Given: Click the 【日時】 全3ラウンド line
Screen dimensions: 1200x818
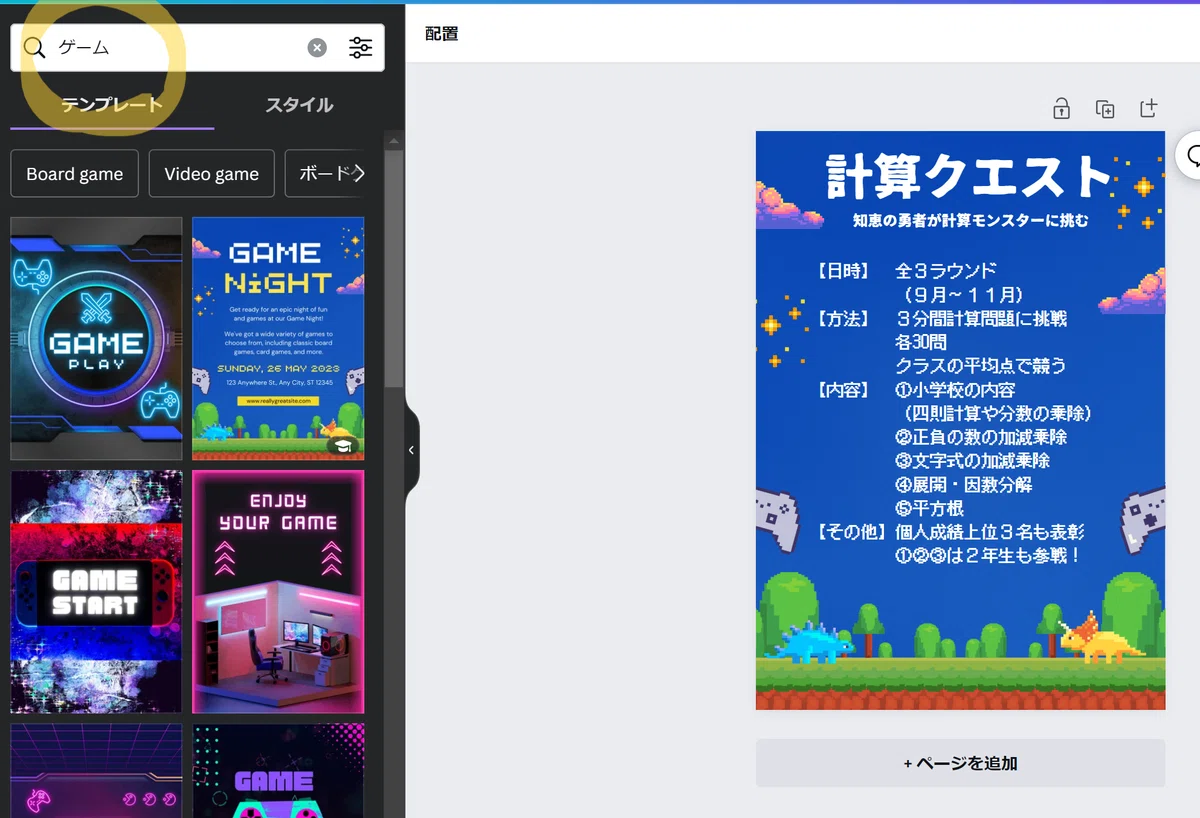Looking at the screenshot, I should tap(906, 271).
